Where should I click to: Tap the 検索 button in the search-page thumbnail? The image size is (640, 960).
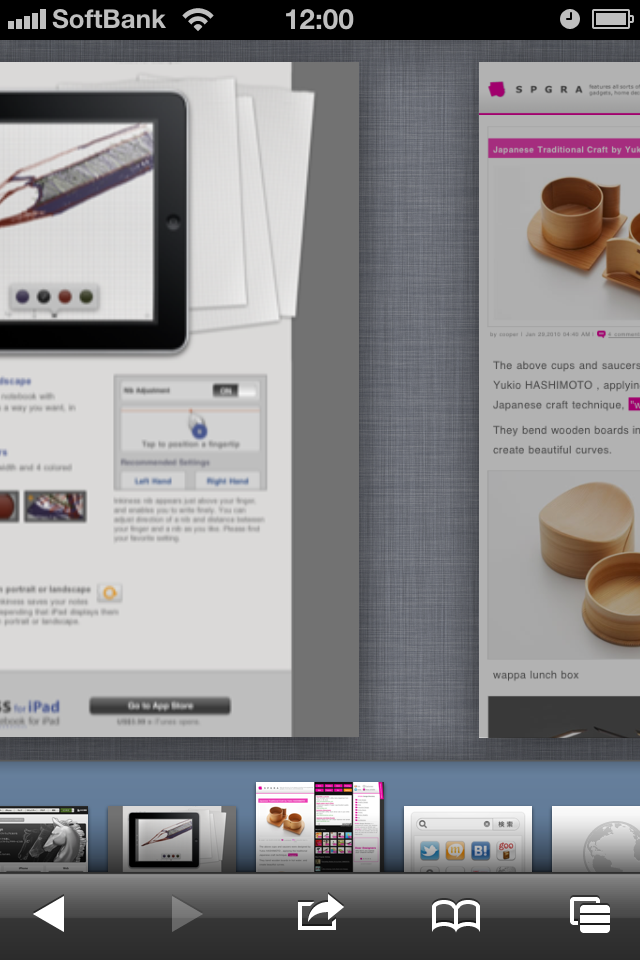pyautogui.click(x=506, y=824)
